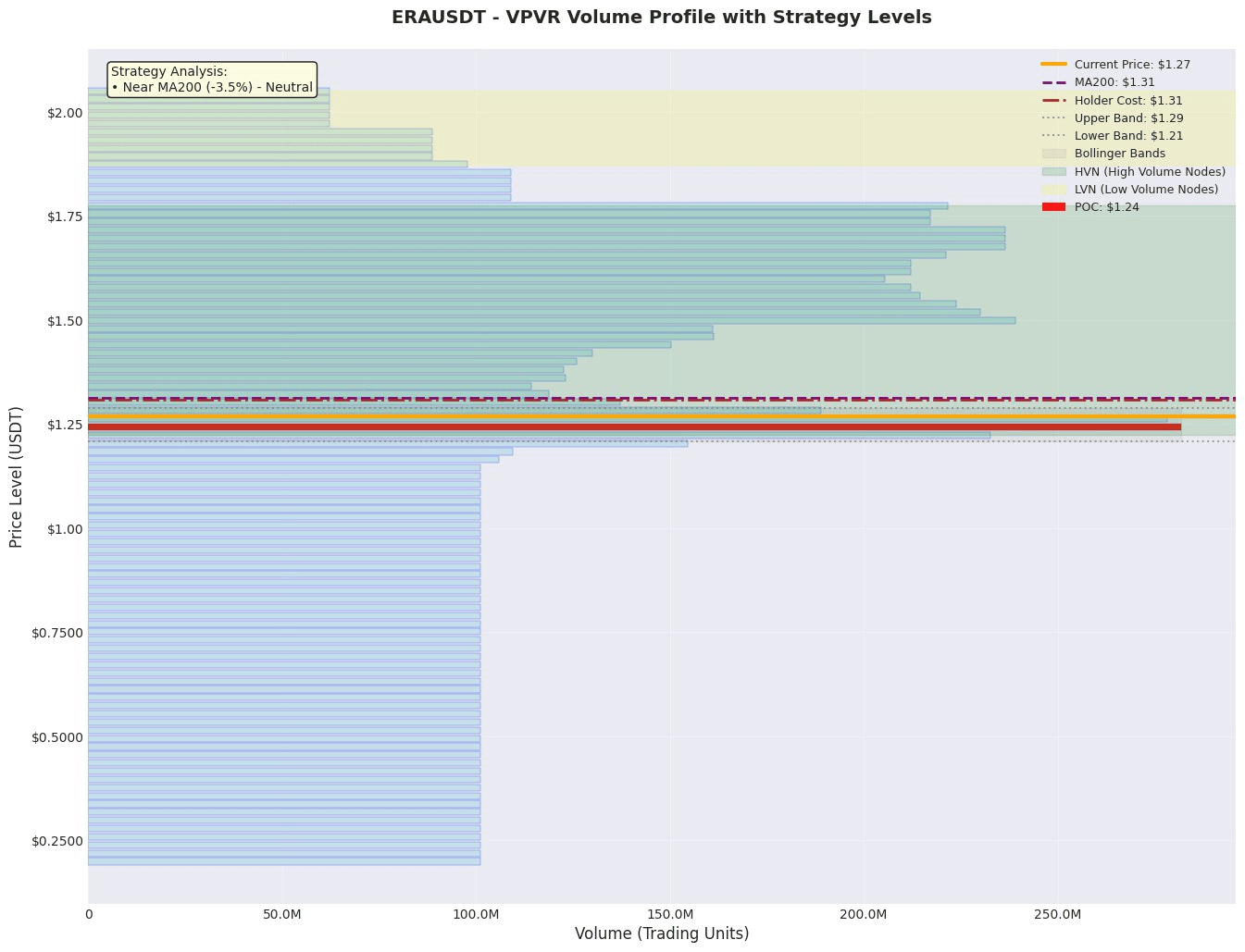This screenshot has width=1245, height=952.
Task: Click the y-axis tick label $1.50
Action: [x=65, y=321]
